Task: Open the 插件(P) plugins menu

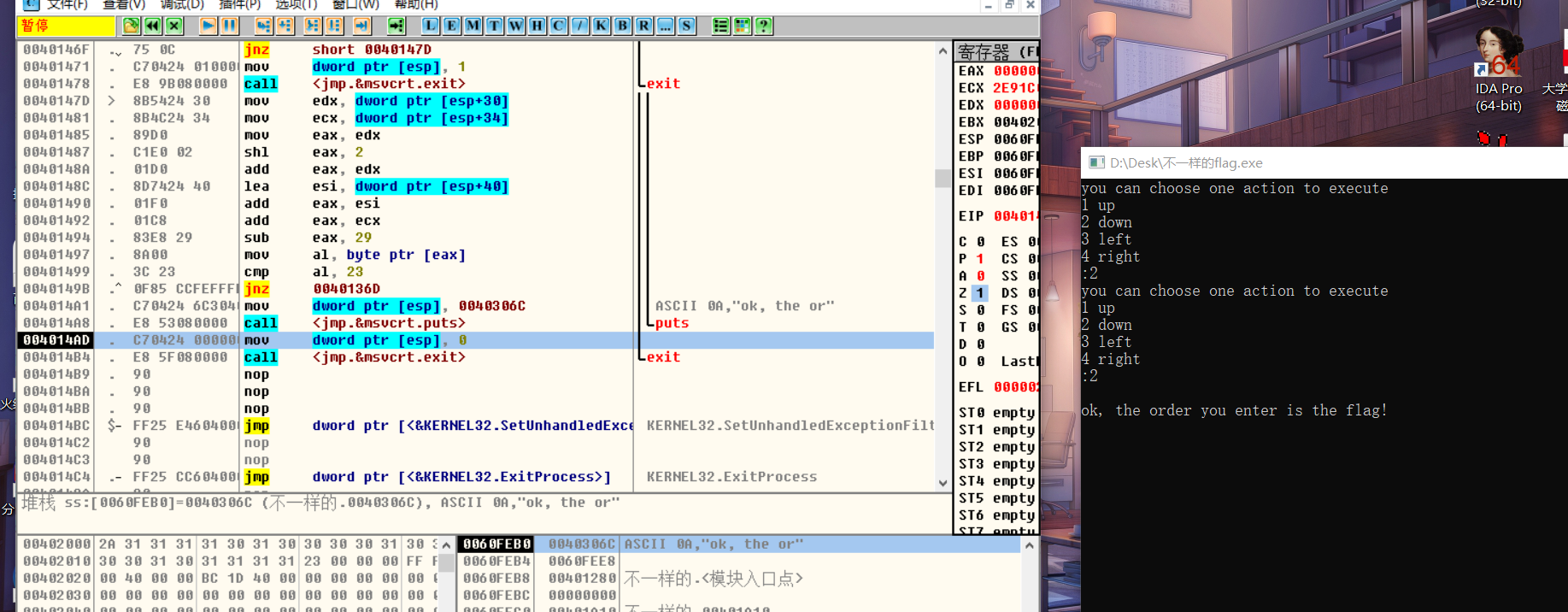Action: click(240, 4)
